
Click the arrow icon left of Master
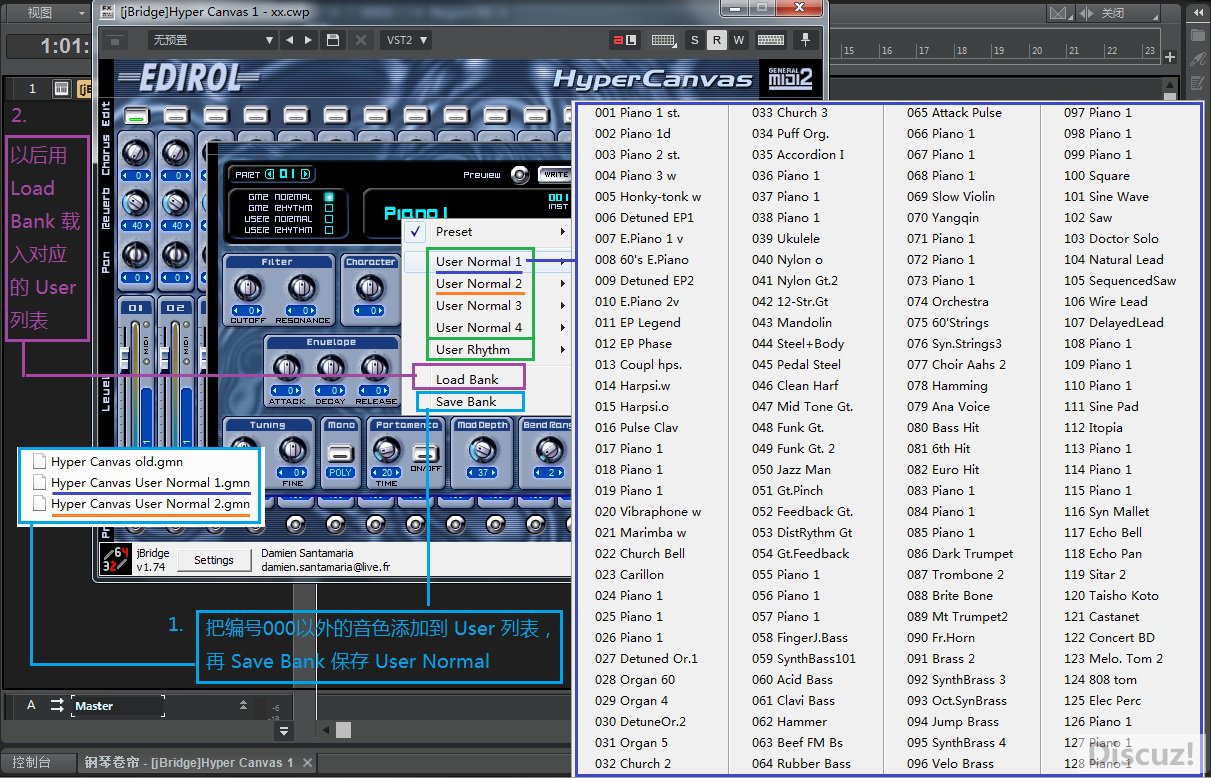pyautogui.click(x=57, y=705)
